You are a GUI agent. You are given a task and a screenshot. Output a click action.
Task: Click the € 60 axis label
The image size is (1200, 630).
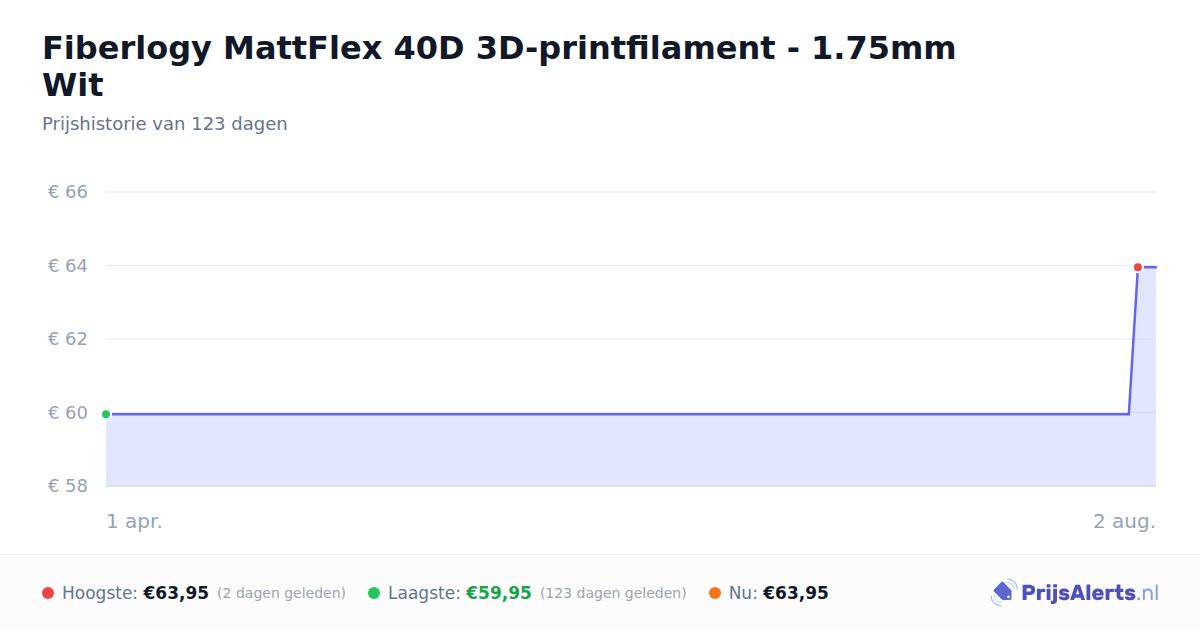pyautogui.click(x=68, y=412)
